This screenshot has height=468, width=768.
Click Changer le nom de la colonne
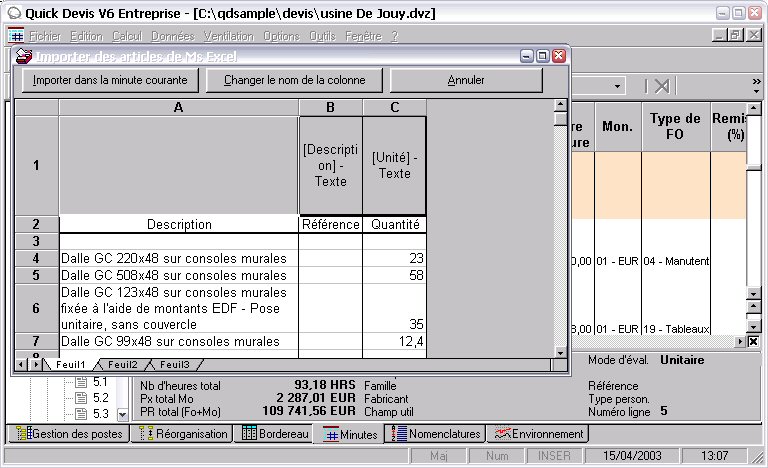[294, 80]
